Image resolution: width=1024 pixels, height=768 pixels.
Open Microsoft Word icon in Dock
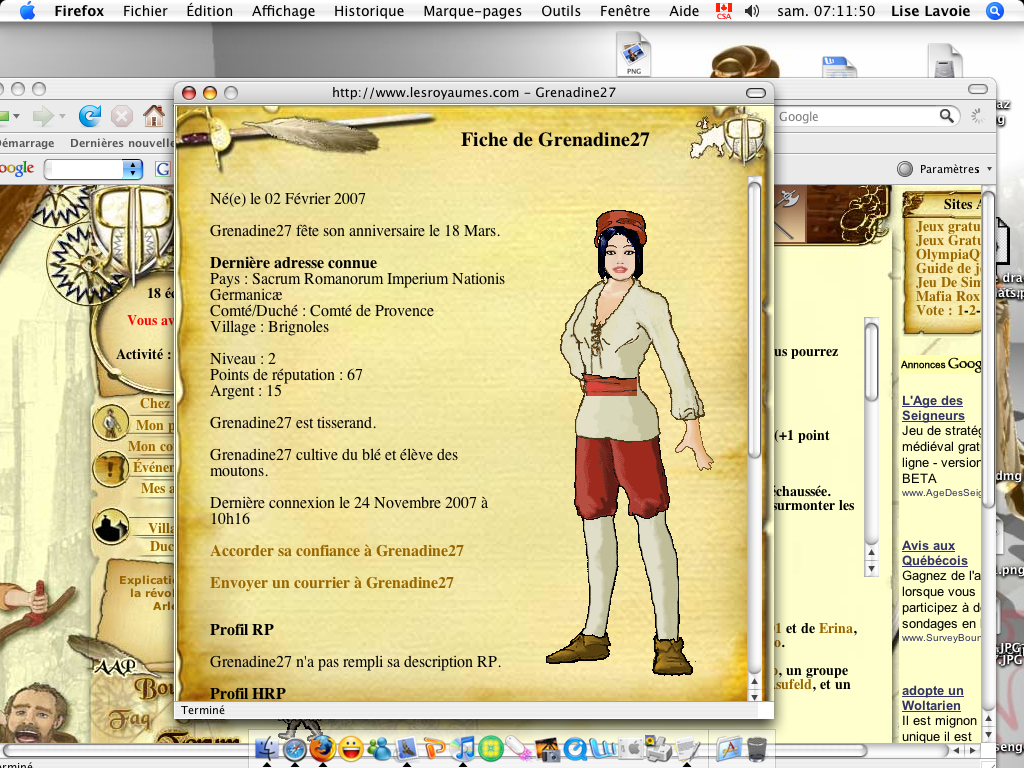603,748
